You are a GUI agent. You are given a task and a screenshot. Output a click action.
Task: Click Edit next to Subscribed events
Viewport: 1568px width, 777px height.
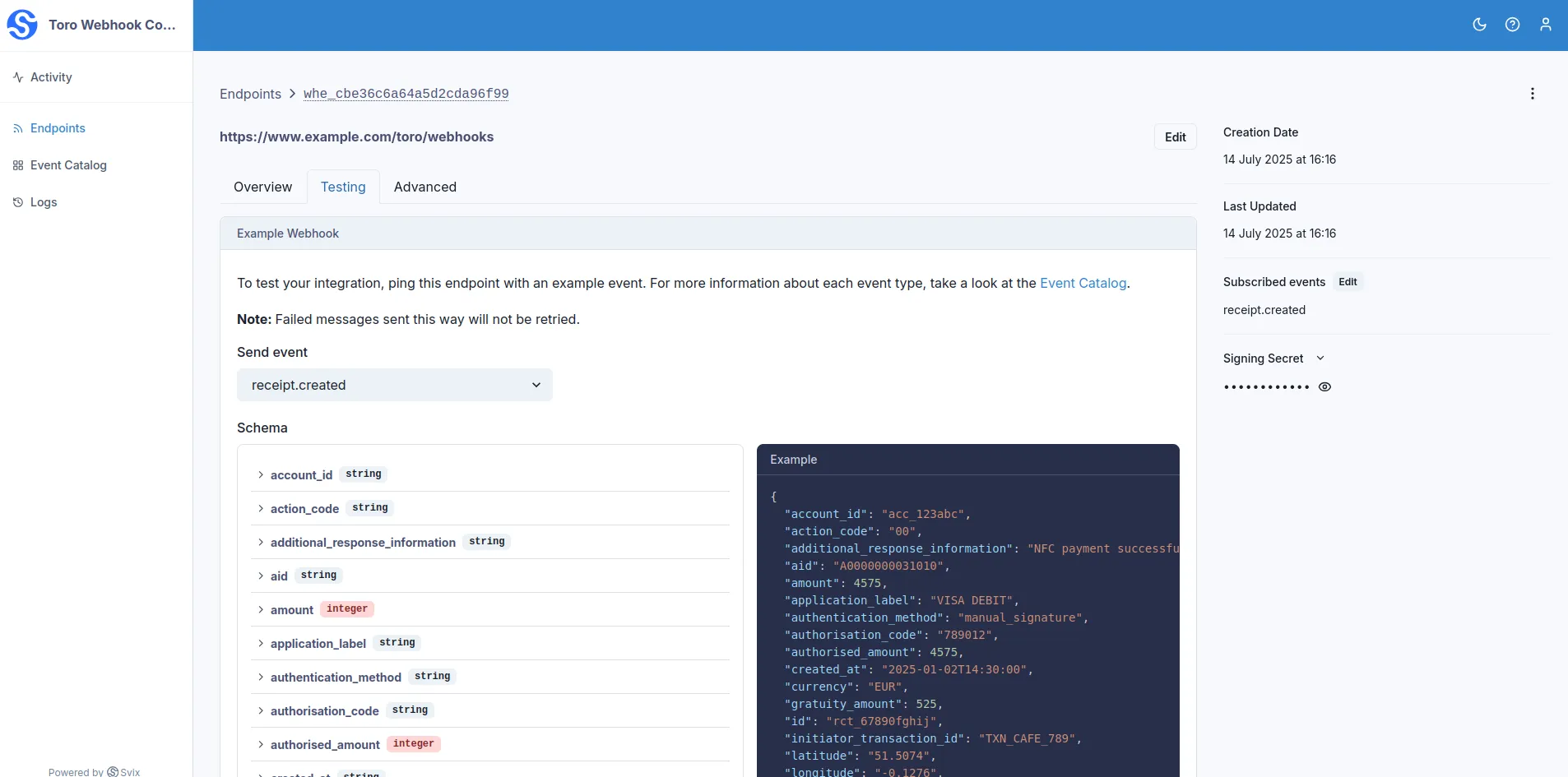pos(1348,282)
